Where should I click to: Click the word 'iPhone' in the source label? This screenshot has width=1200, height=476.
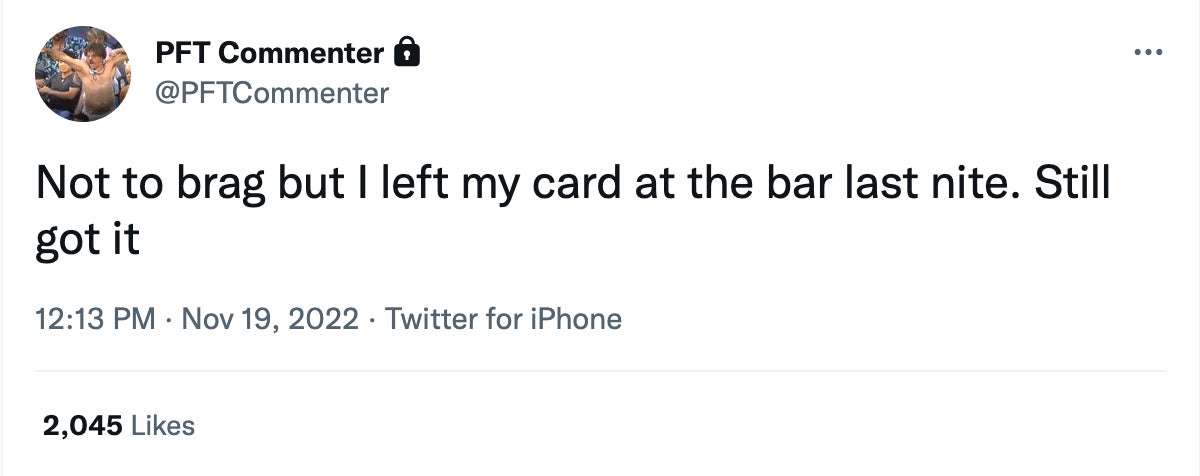[x=579, y=320]
